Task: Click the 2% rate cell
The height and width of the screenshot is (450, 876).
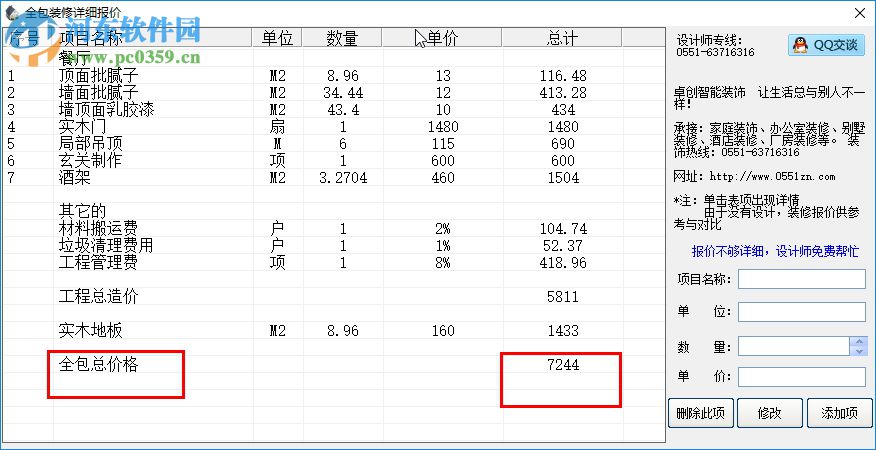Action: [442, 229]
